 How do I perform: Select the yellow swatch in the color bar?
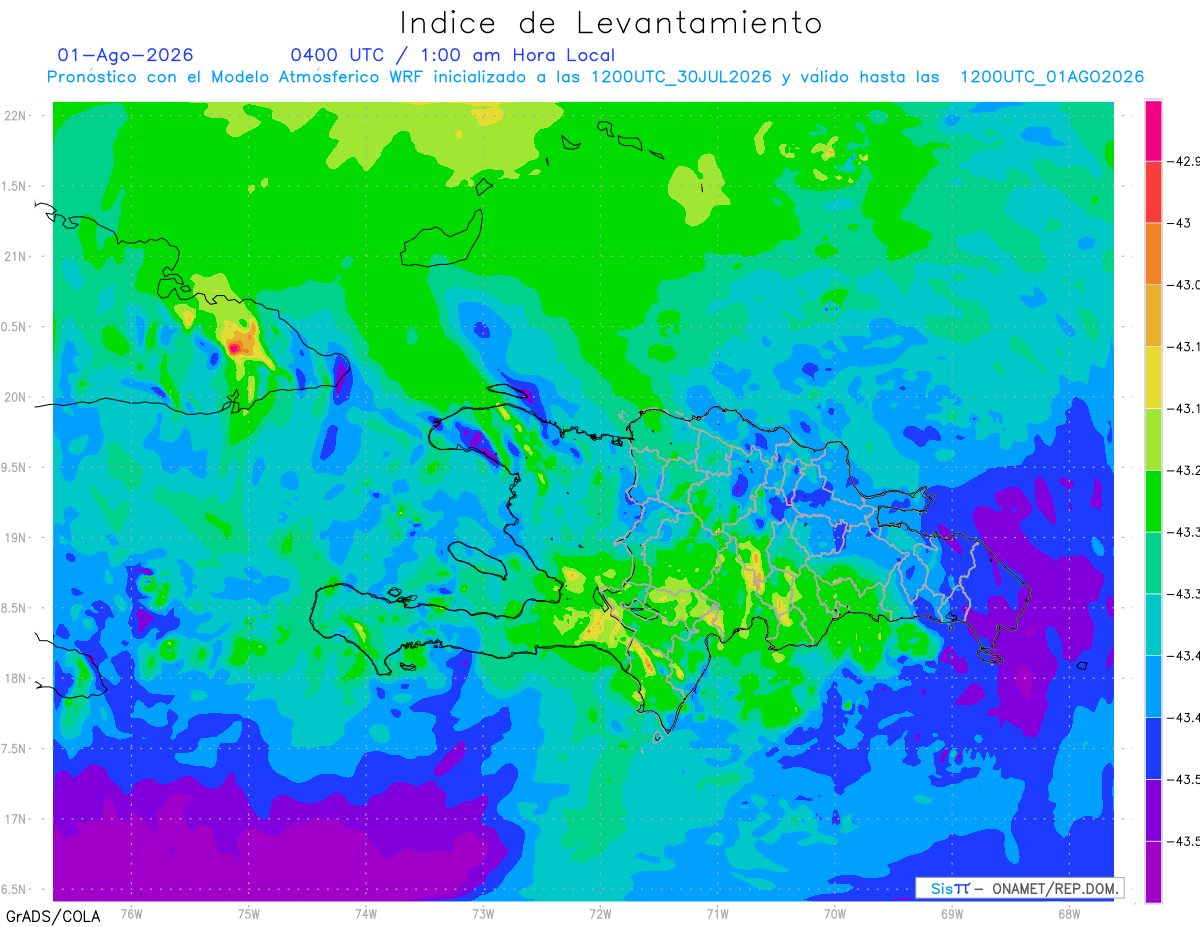click(1153, 377)
